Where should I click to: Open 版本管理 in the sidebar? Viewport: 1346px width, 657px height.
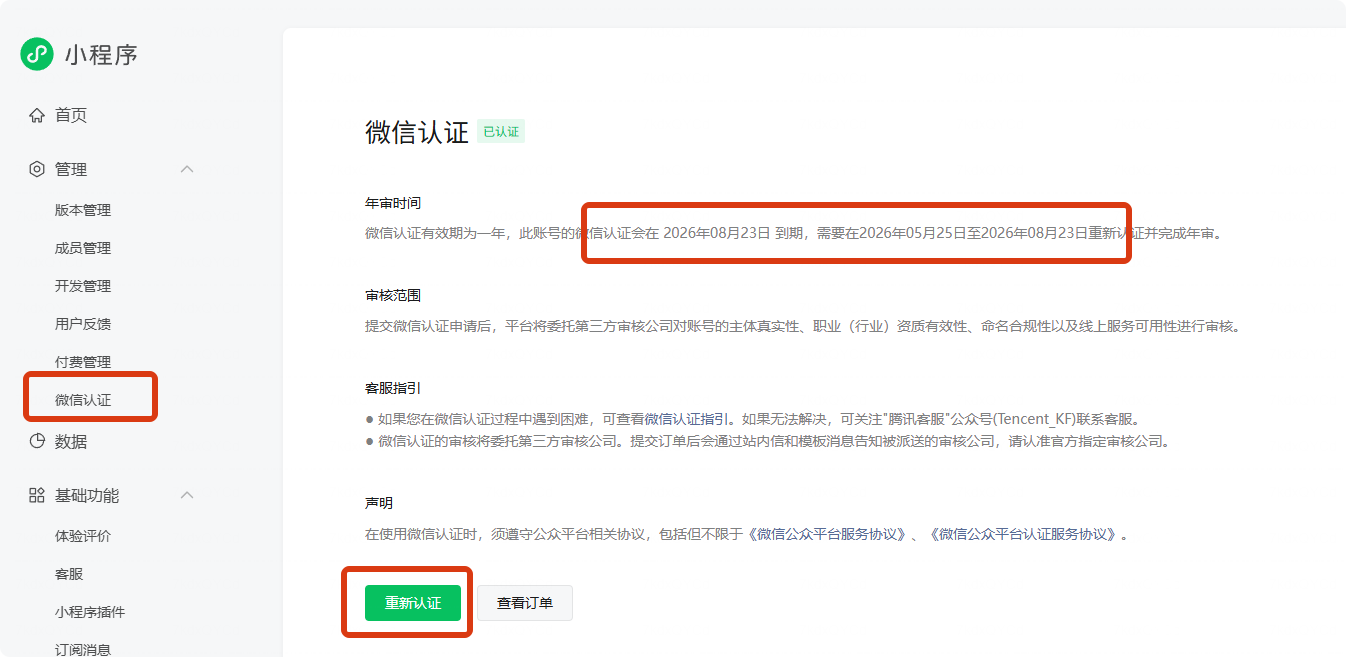pyautogui.click(x=83, y=210)
